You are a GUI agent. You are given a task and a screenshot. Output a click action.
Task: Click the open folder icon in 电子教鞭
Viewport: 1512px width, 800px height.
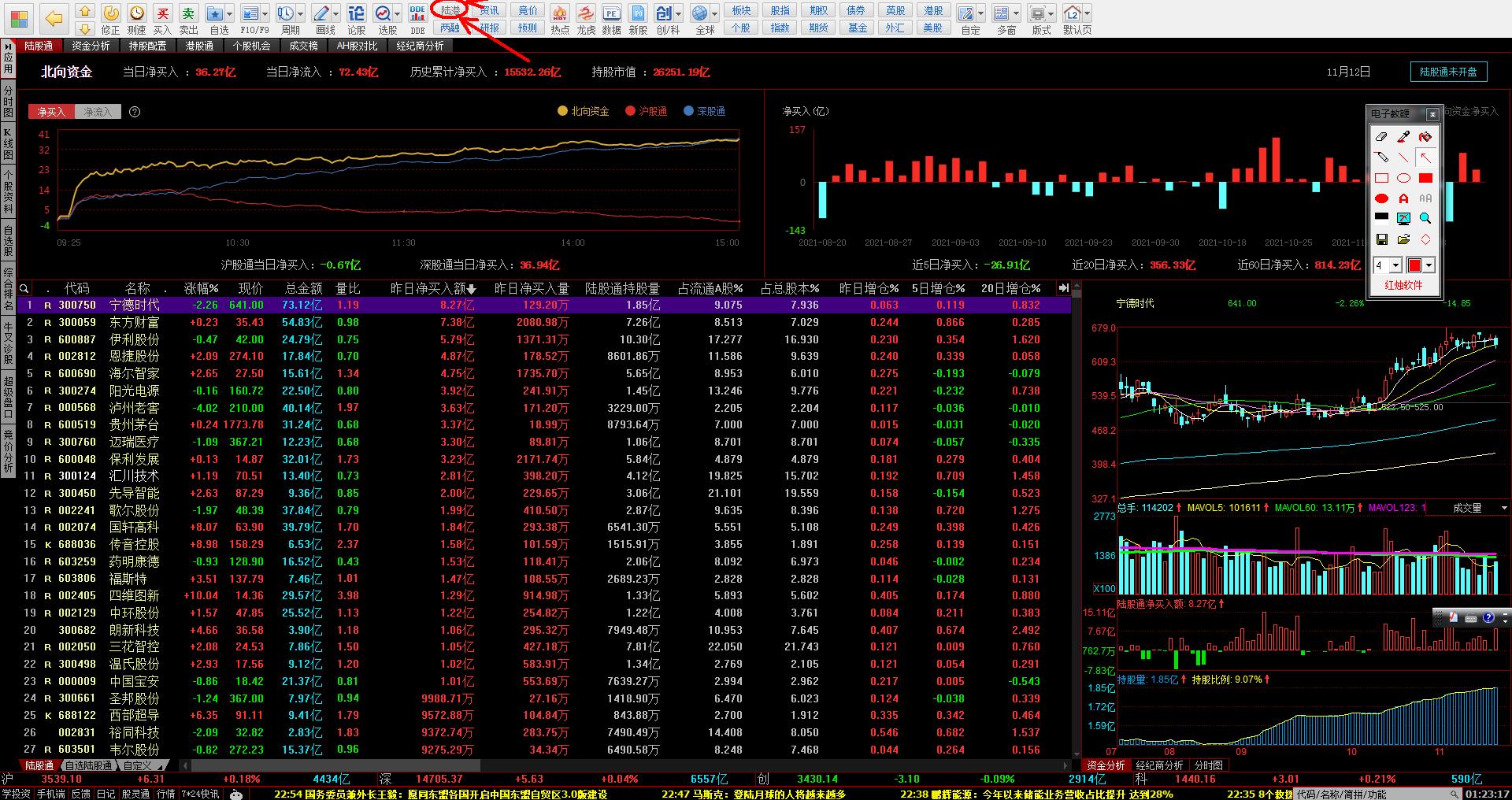pyautogui.click(x=1403, y=239)
